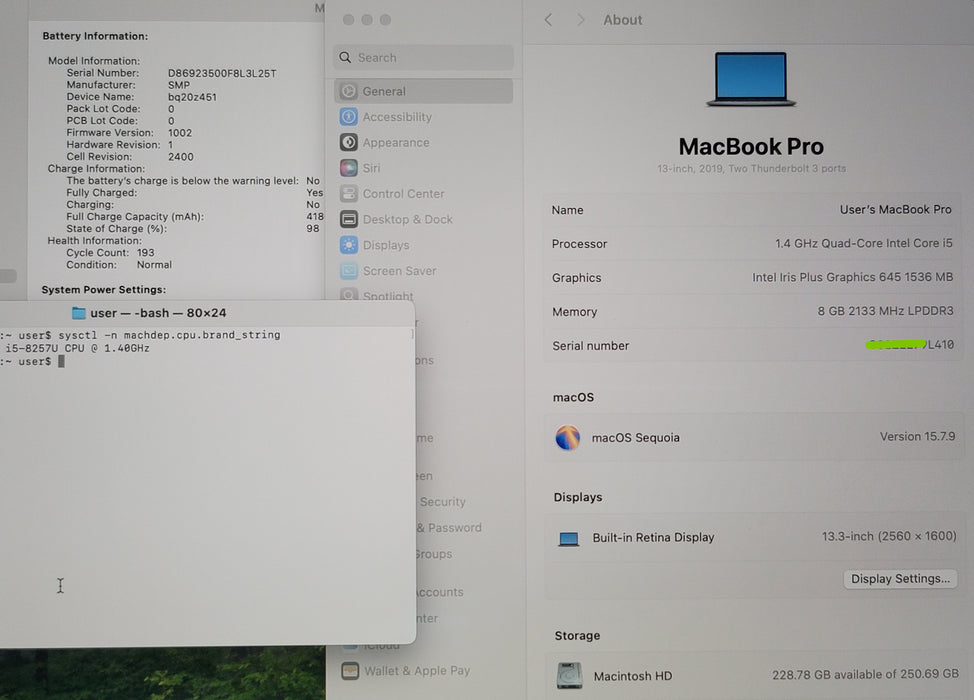Click the Macintosh HD drive icon

pyautogui.click(x=569, y=676)
